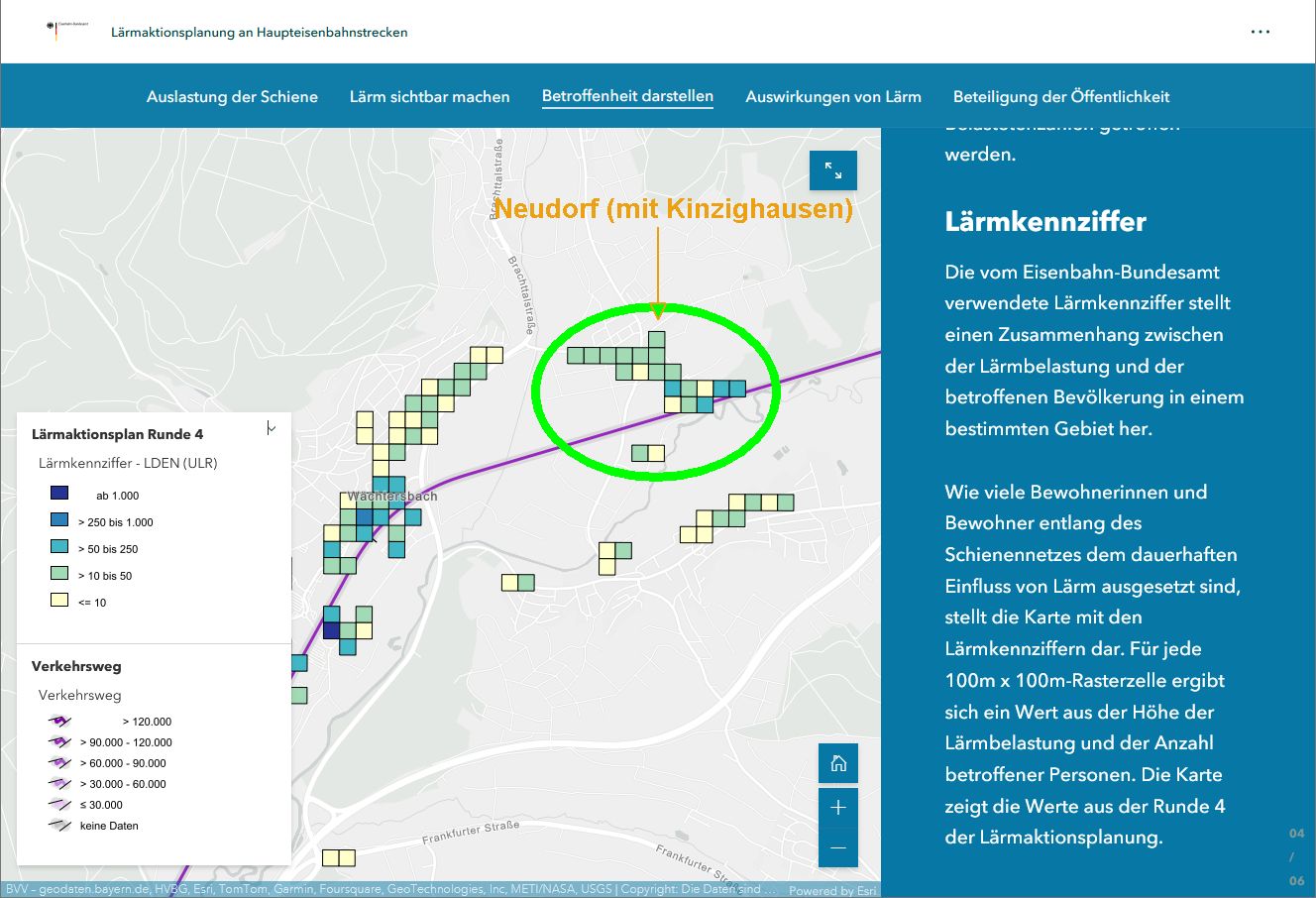Click the 'keine Daten' Verkehrsweg legend symbol
Screen dimensions: 1316x898
60,826
